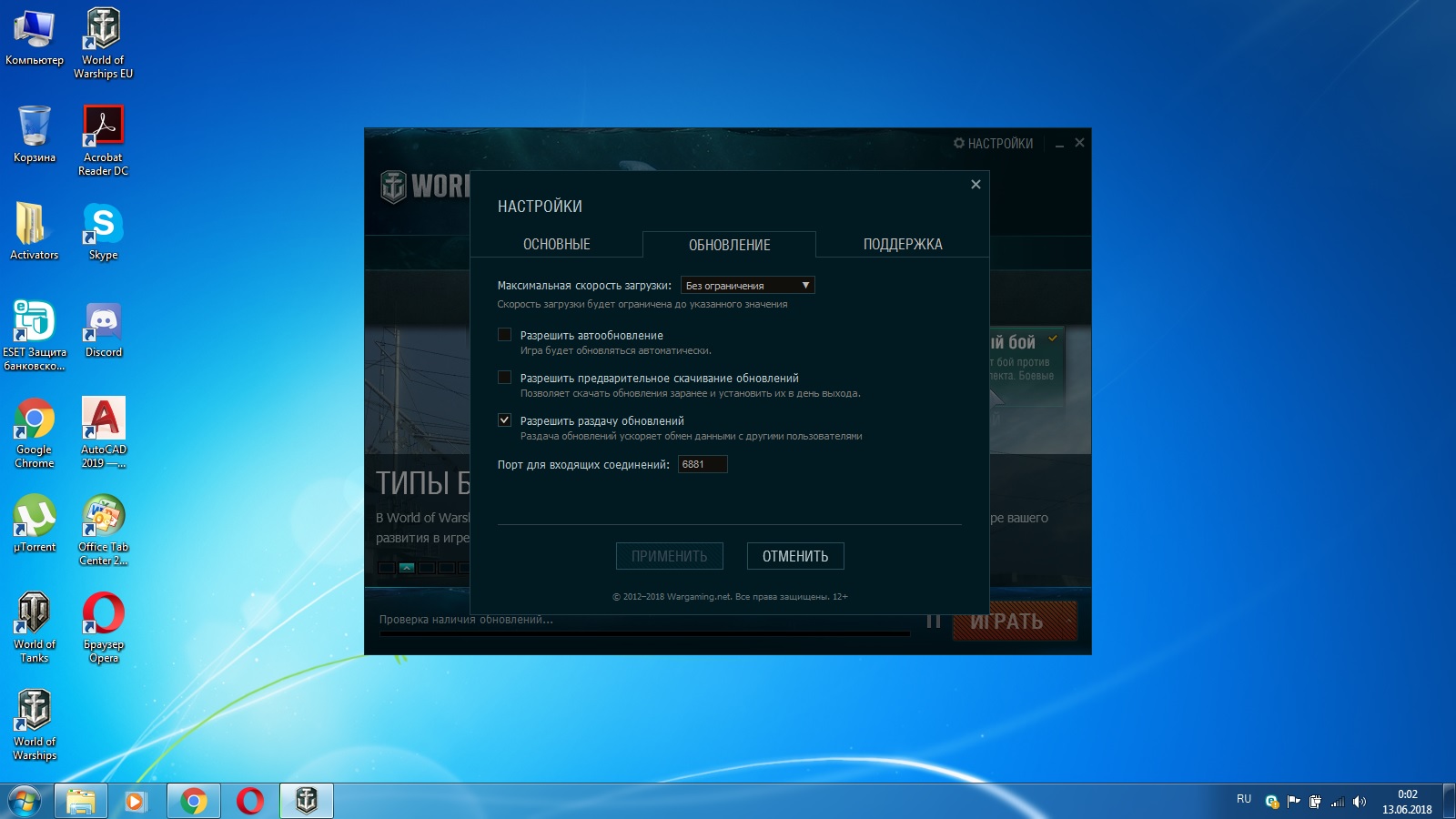Select Браузер Opera desktop shortcut
The image size is (1456, 819).
(x=103, y=627)
